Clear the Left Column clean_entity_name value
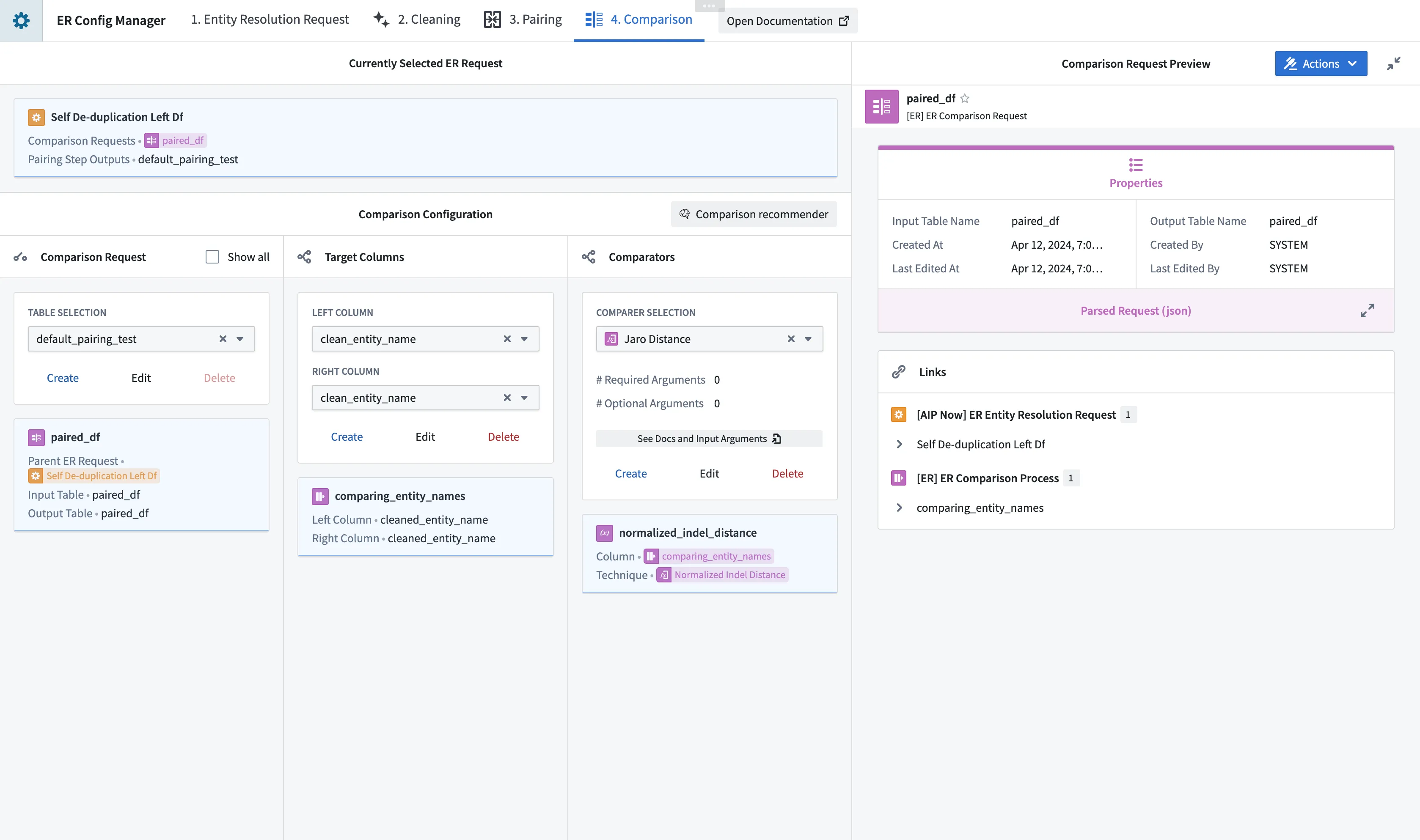Screen dimensions: 1420x840 pos(507,339)
